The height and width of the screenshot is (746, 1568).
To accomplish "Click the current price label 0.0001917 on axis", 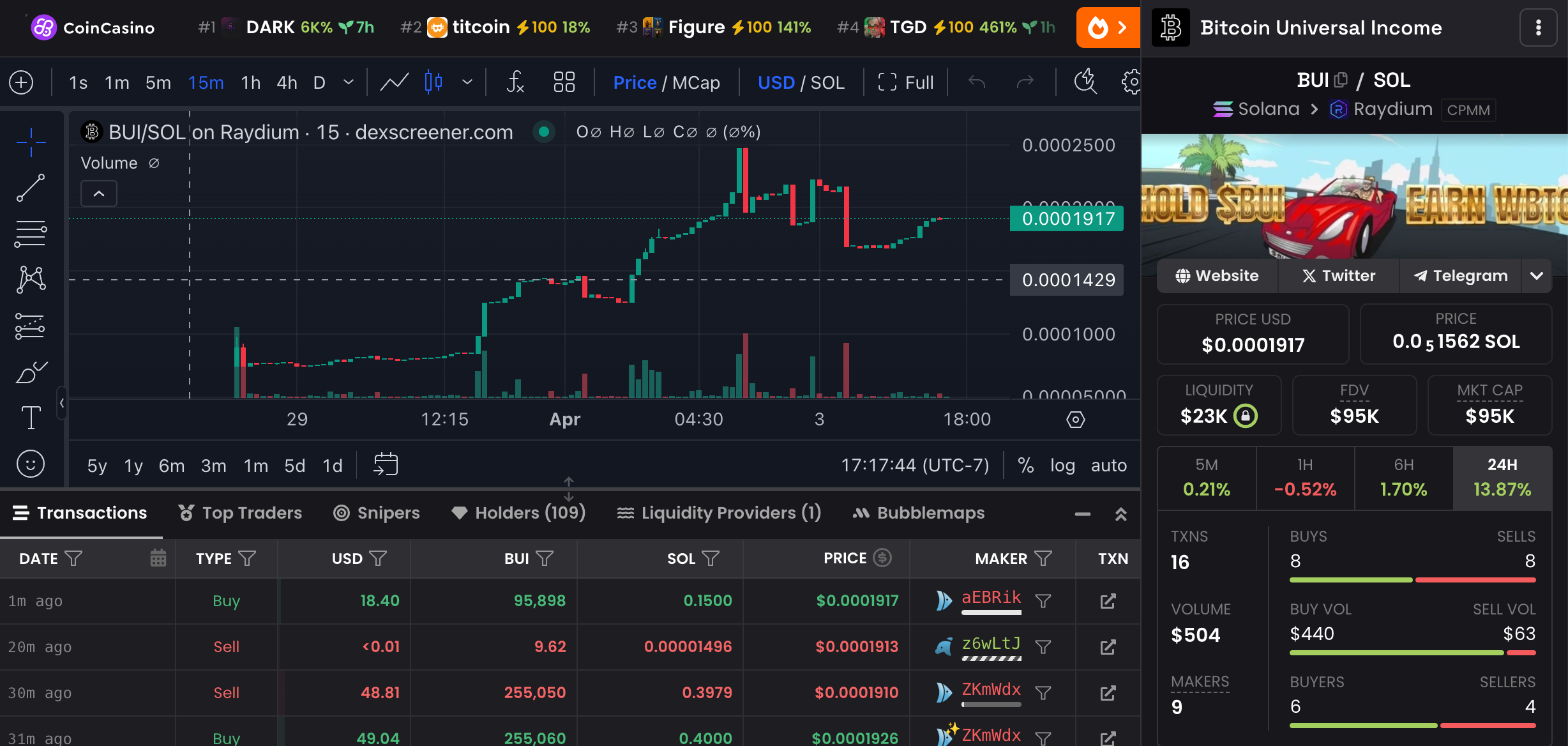I will pos(1067,218).
